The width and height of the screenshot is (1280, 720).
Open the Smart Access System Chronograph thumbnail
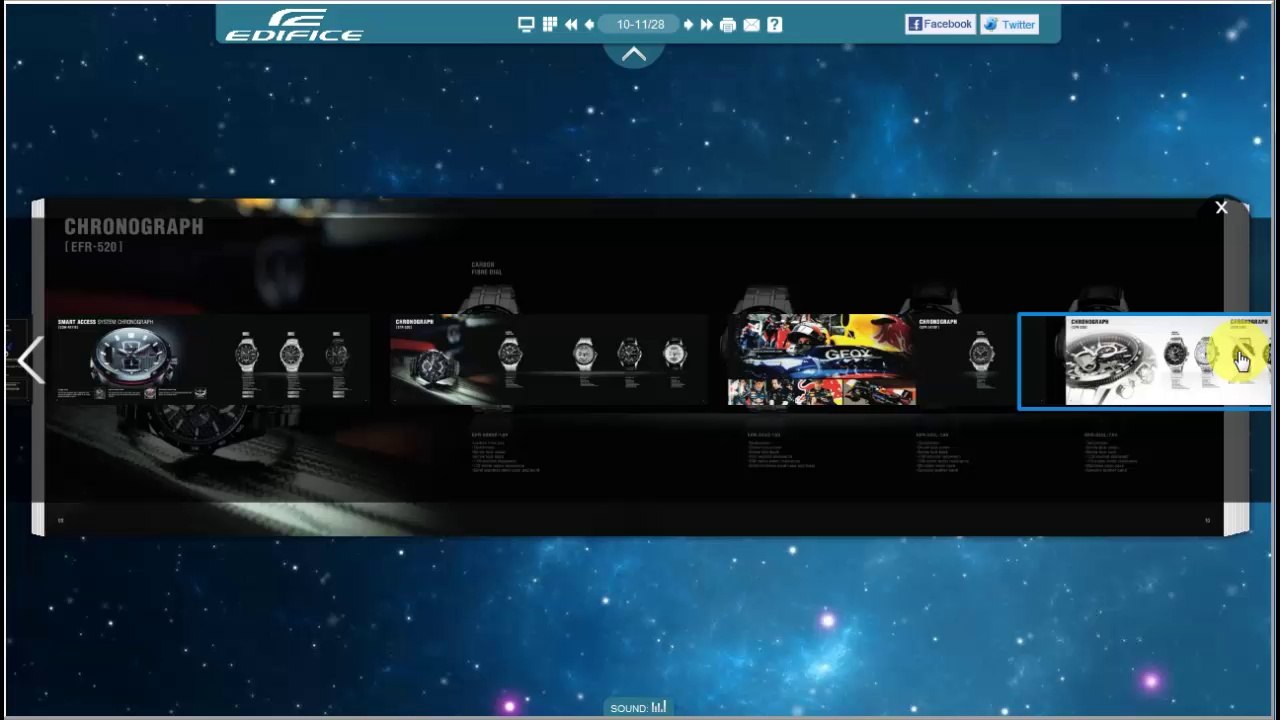(x=213, y=360)
